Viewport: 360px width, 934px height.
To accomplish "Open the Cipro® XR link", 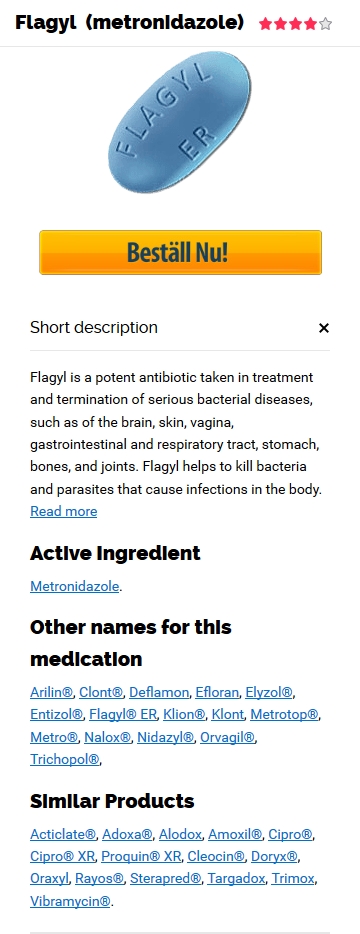I will tap(63, 857).
